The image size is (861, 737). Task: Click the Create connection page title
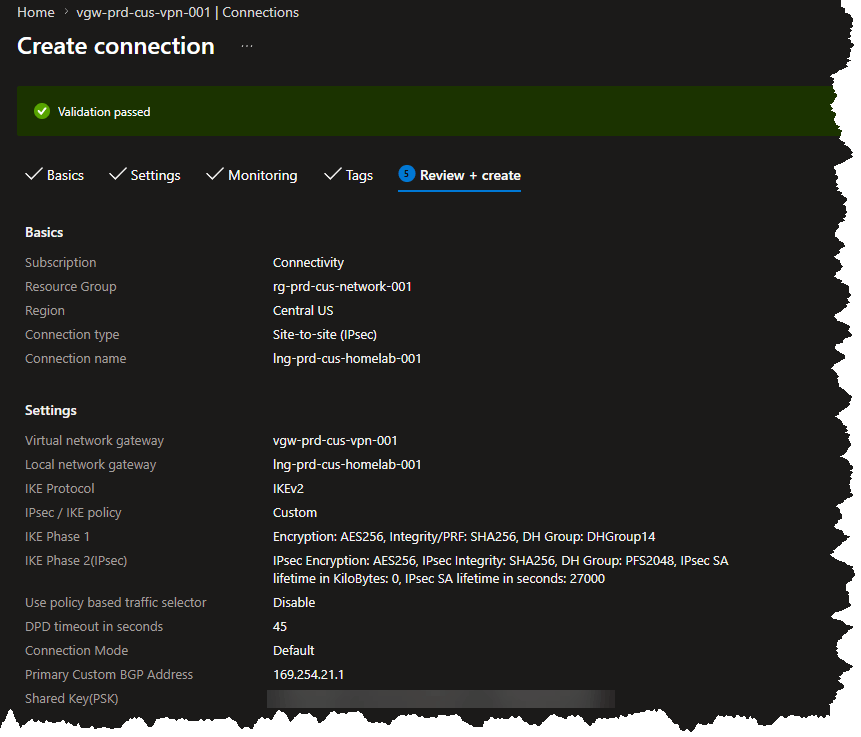(x=116, y=46)
